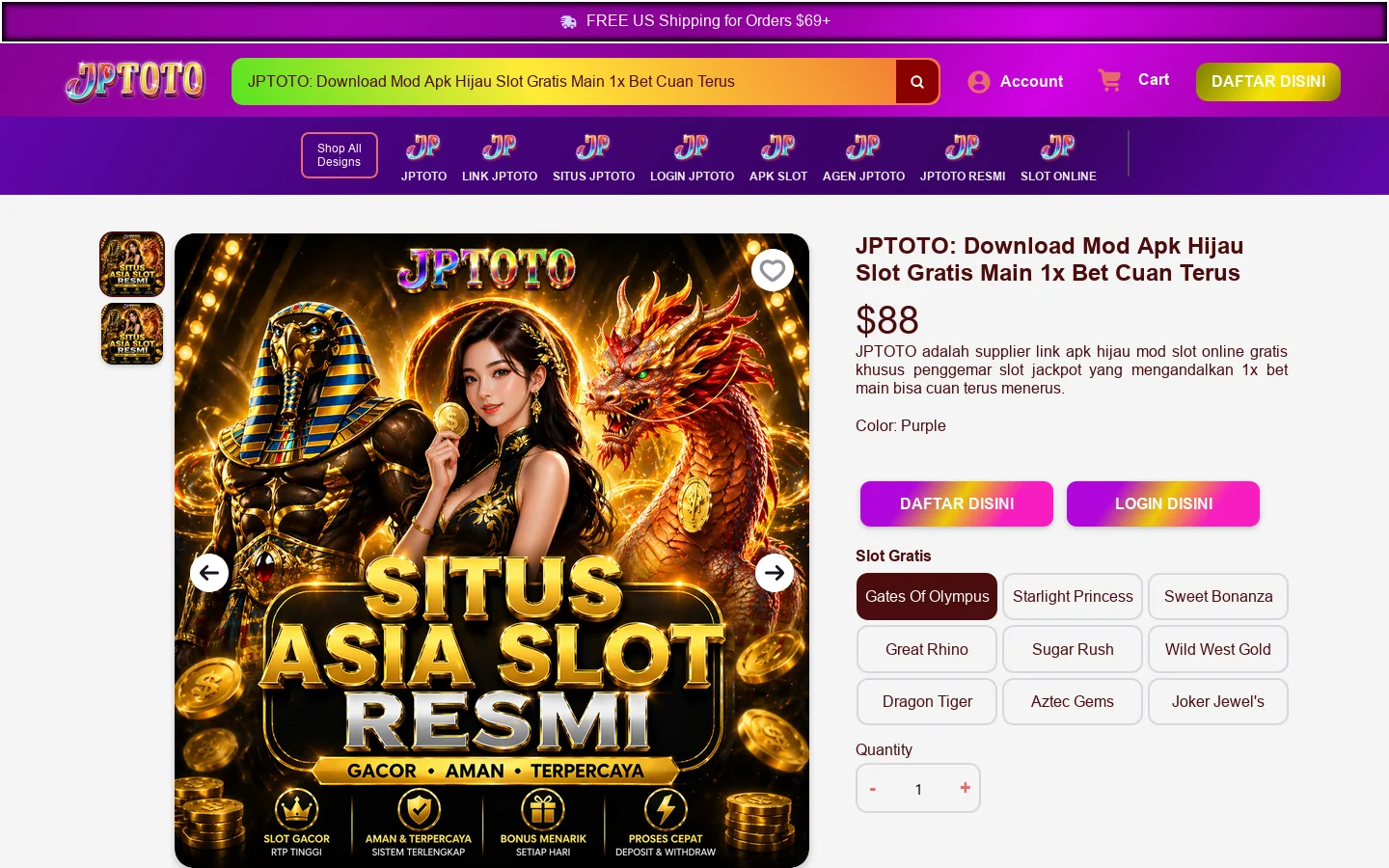Select the Sweet Bonanza option
The image size is (1389, 868).
click(1218, 597)
